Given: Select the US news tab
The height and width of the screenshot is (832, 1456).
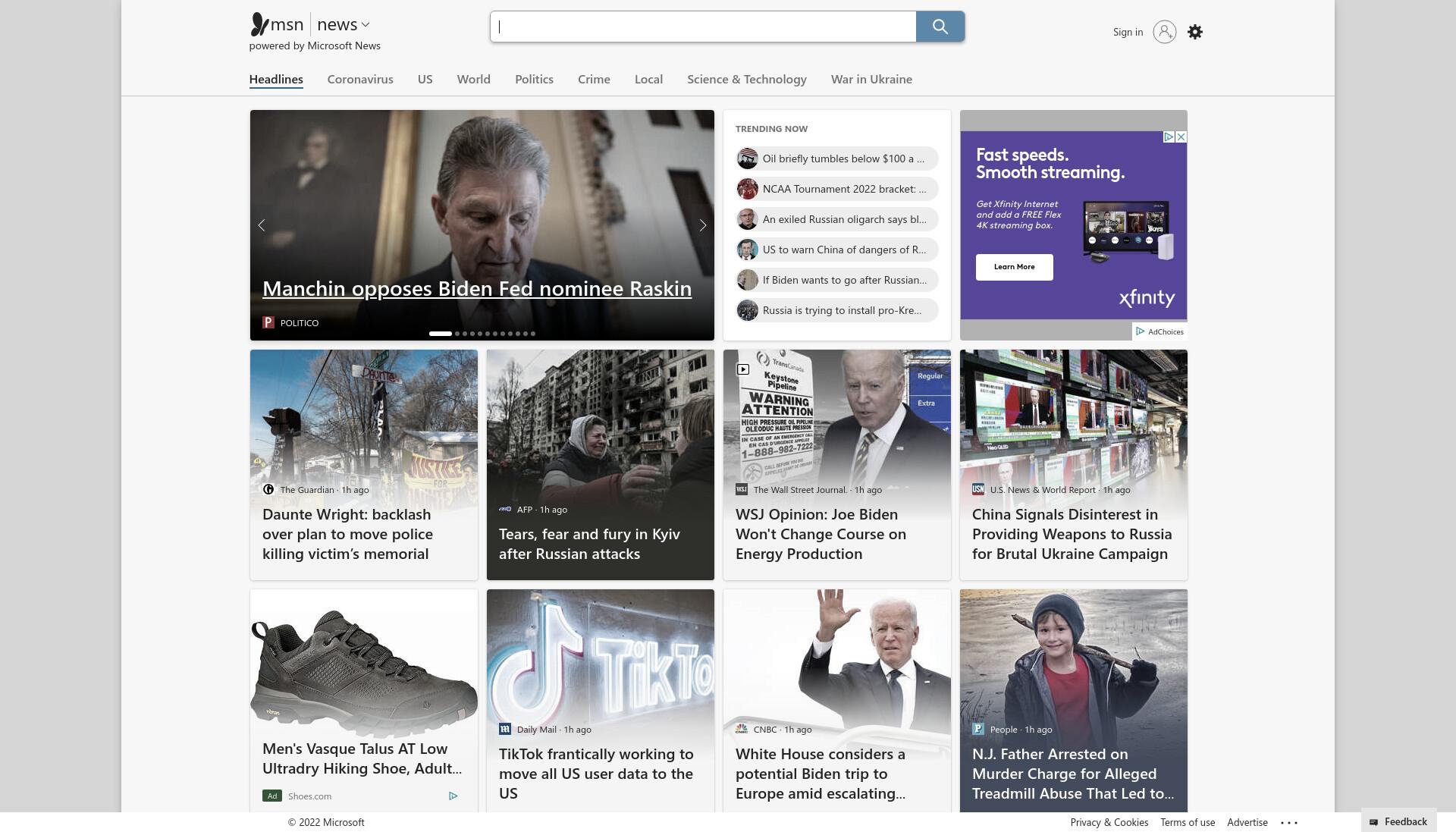Looking at the screenshot, I should point(425,80).
